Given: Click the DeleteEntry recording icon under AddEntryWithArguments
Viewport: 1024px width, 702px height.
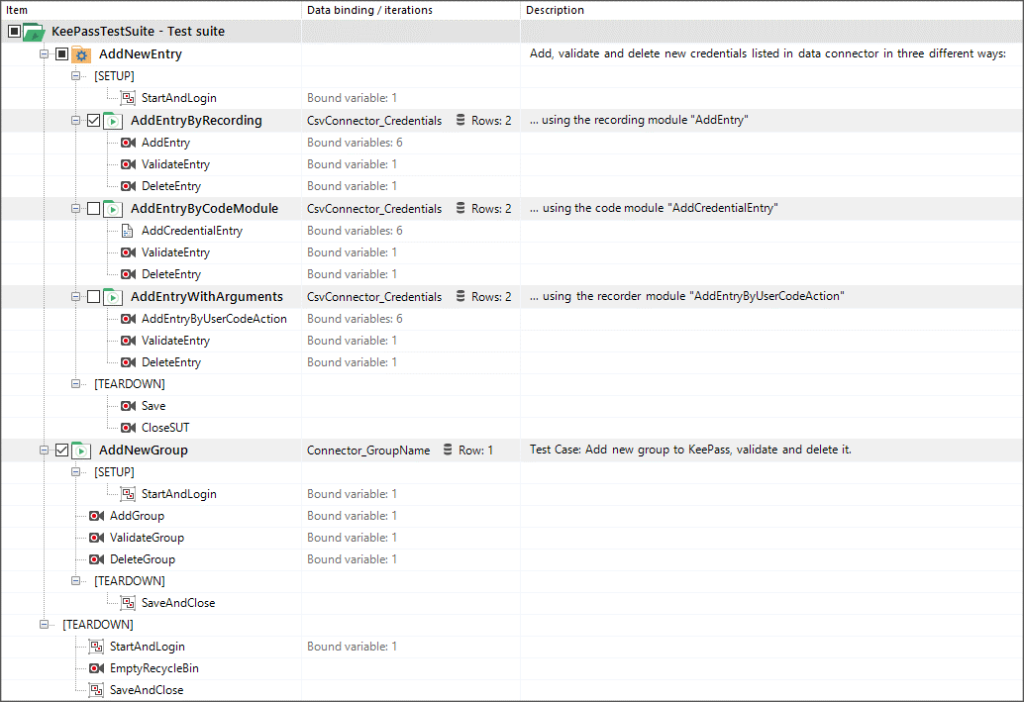Looking at the screenshot, I should click(129, 362).
